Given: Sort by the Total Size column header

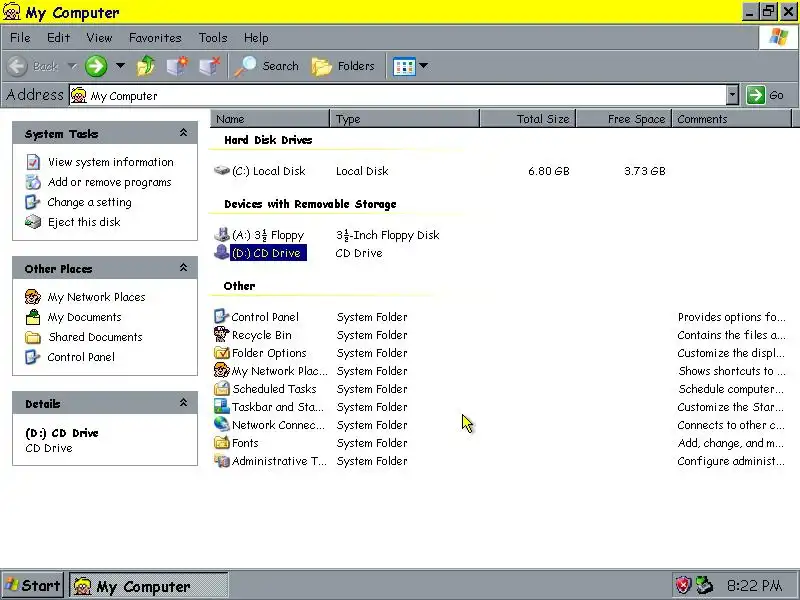Looking at the screenshot, I should (x=528, y=119).
